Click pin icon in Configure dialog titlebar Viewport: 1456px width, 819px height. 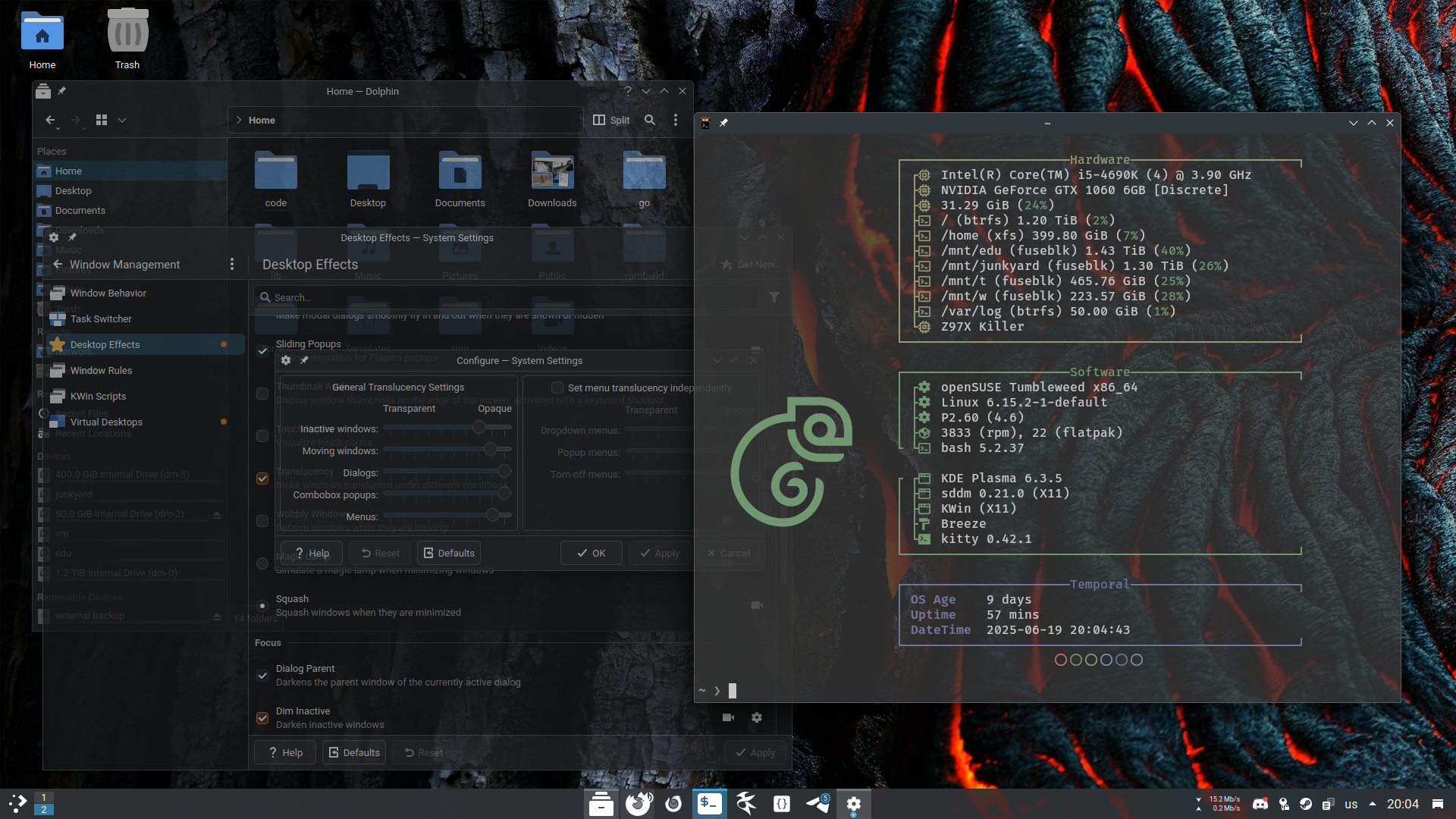point(304,360)
